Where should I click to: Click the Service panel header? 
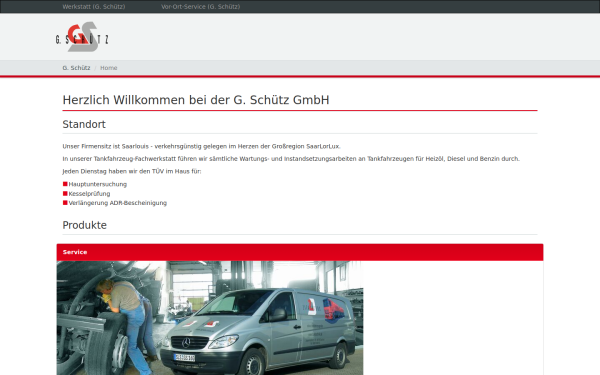point(300,252)
